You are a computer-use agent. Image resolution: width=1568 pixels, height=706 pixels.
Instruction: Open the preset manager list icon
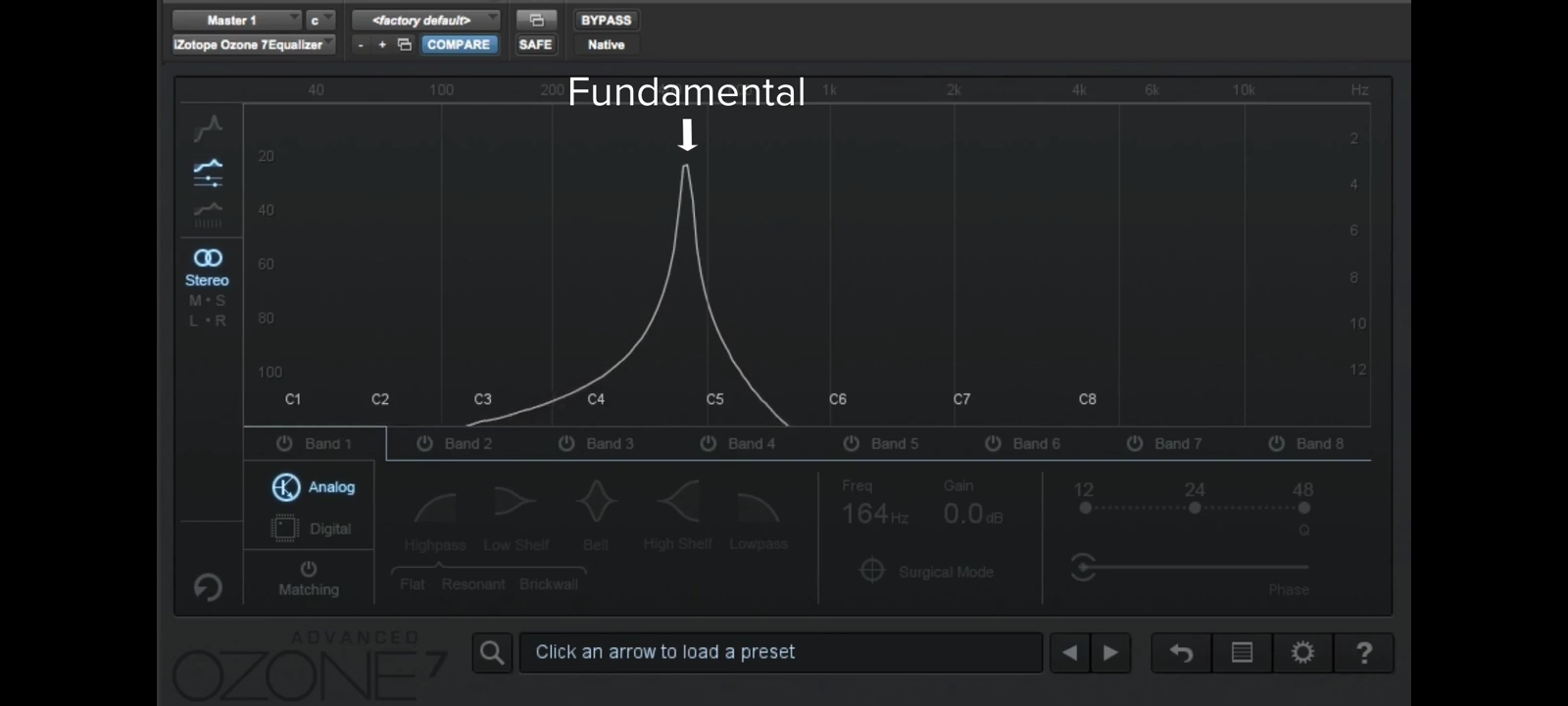click(x=1242, y=653)
